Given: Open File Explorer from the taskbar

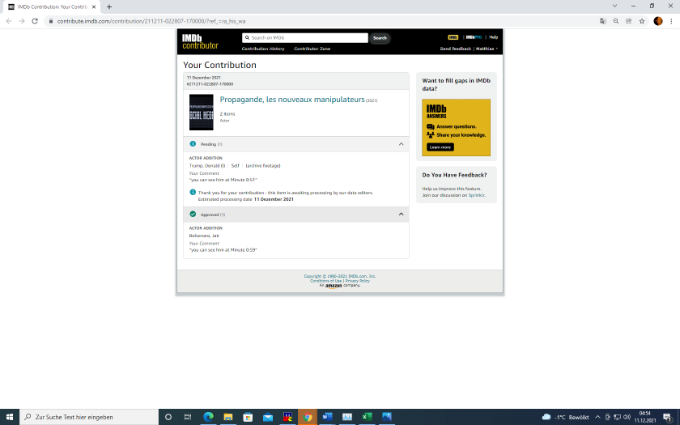Looking at the screenshot, I should pyautogui.click(x=228, y=417).
